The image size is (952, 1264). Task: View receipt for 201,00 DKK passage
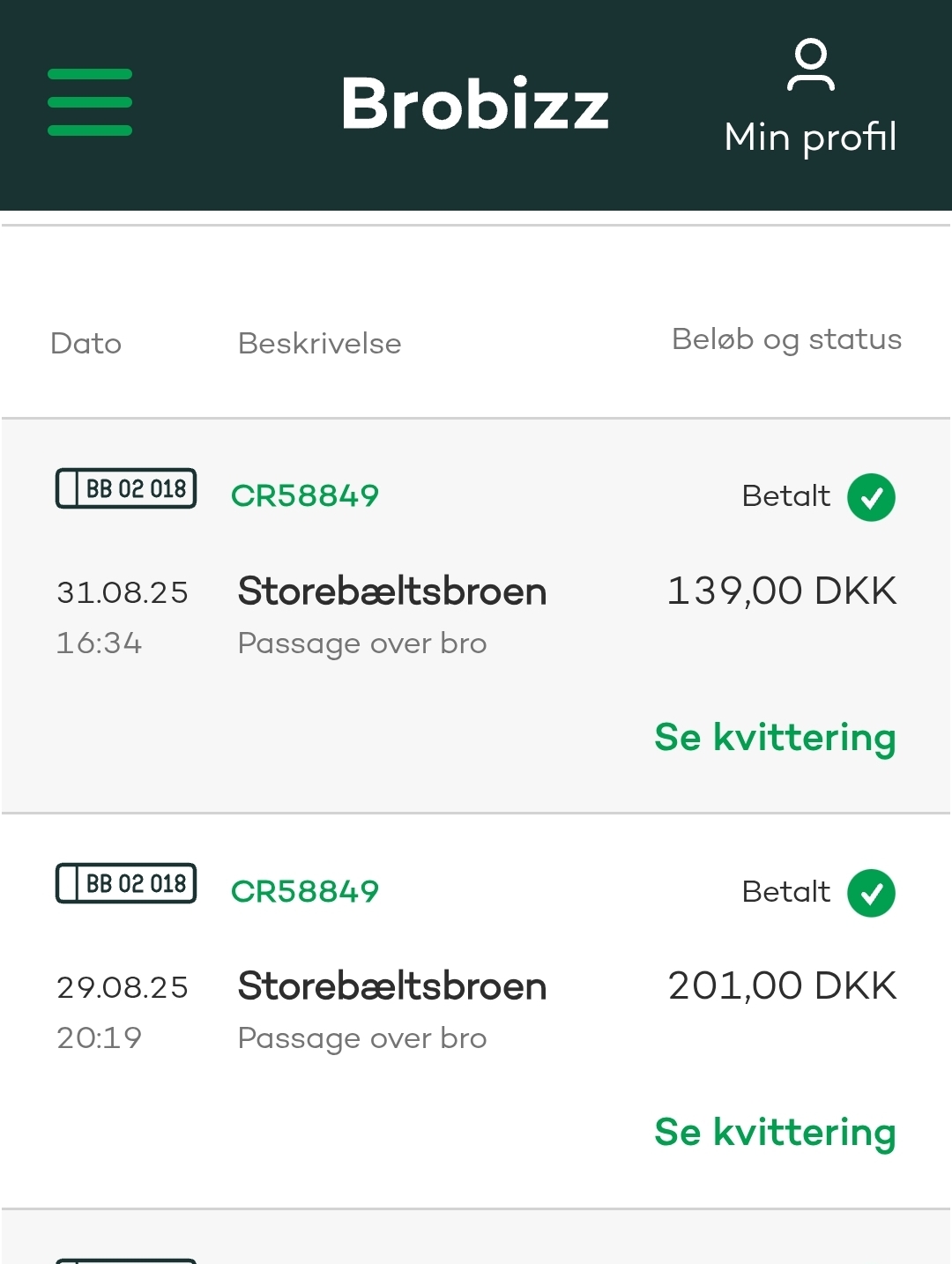[775, 1133]
